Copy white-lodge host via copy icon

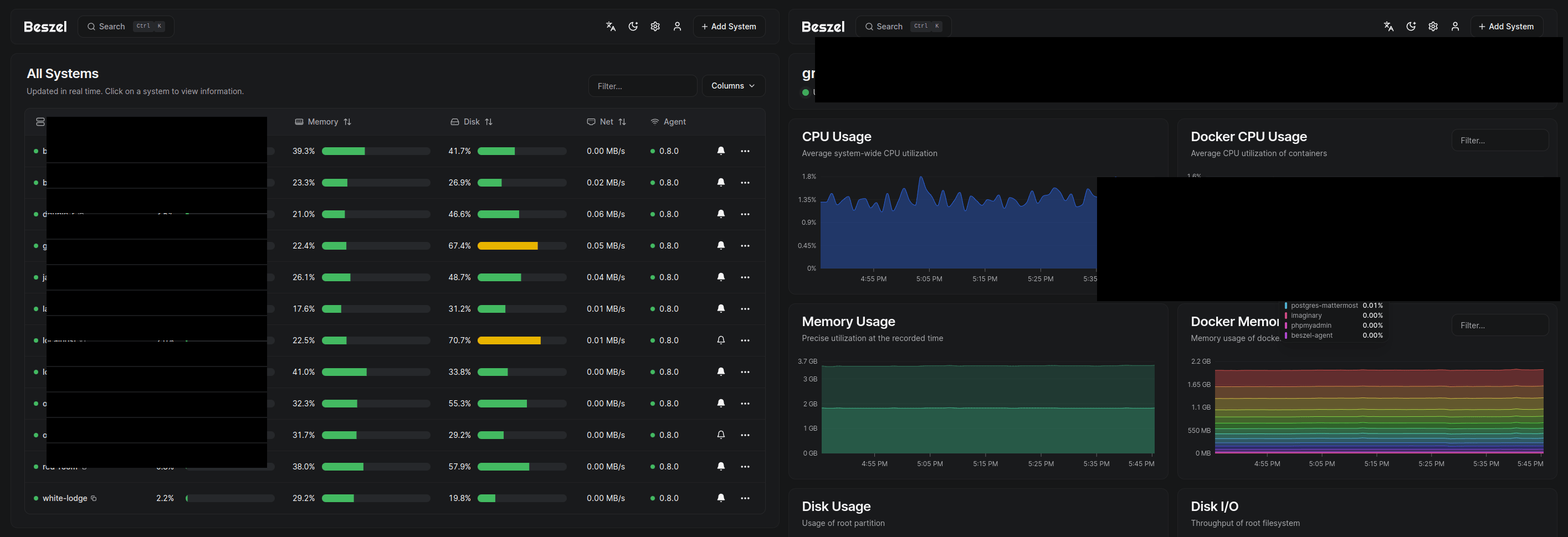pyautogui.click(x=94, y=499)
